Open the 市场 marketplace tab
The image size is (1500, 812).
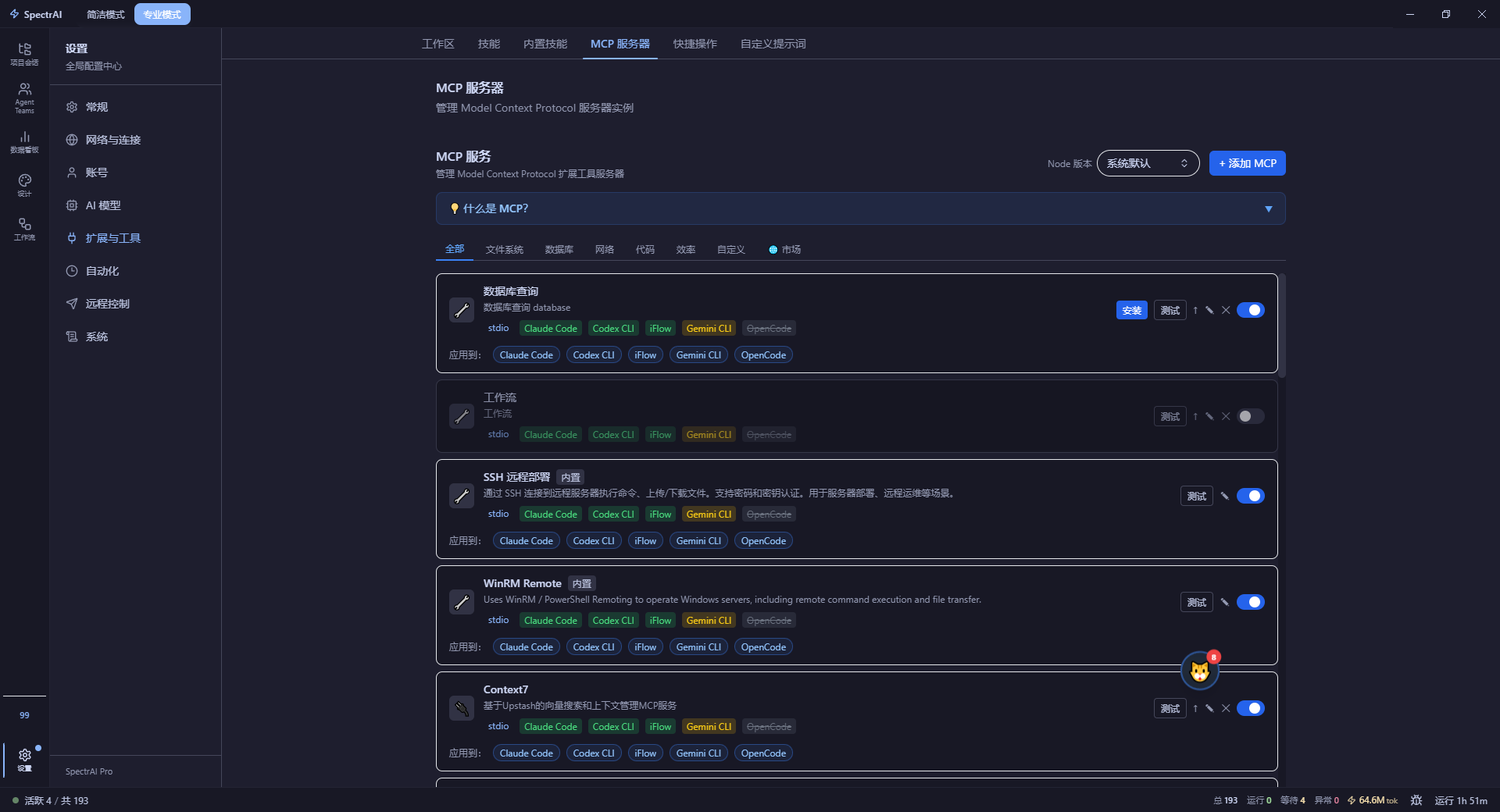[x=785, y=250]
